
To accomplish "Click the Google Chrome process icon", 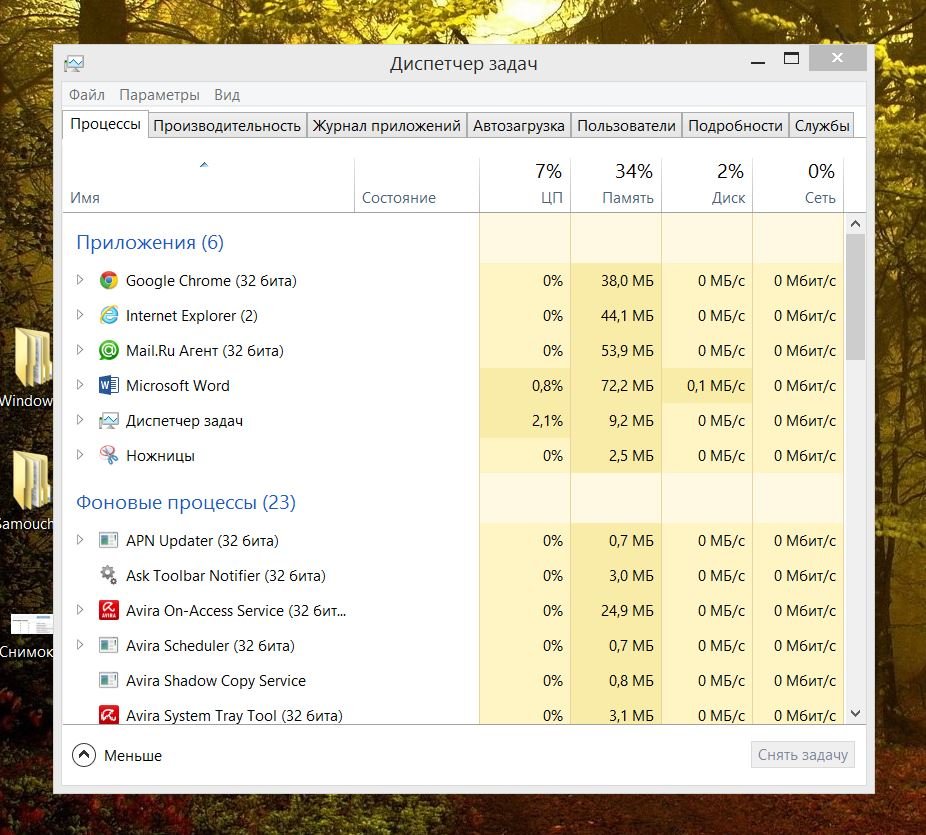I will coord(109,281).
